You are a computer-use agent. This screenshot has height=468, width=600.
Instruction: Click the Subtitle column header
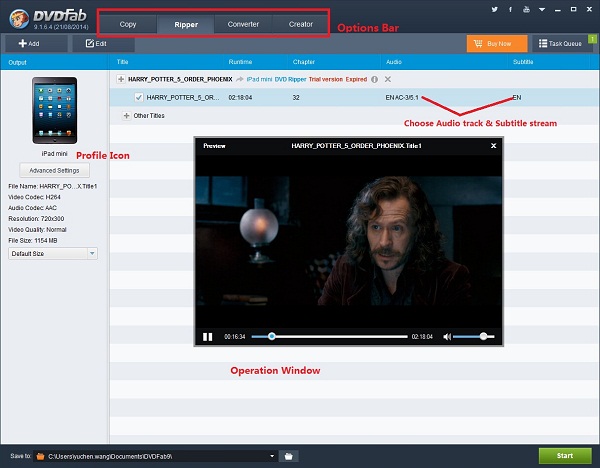[523, 62]
